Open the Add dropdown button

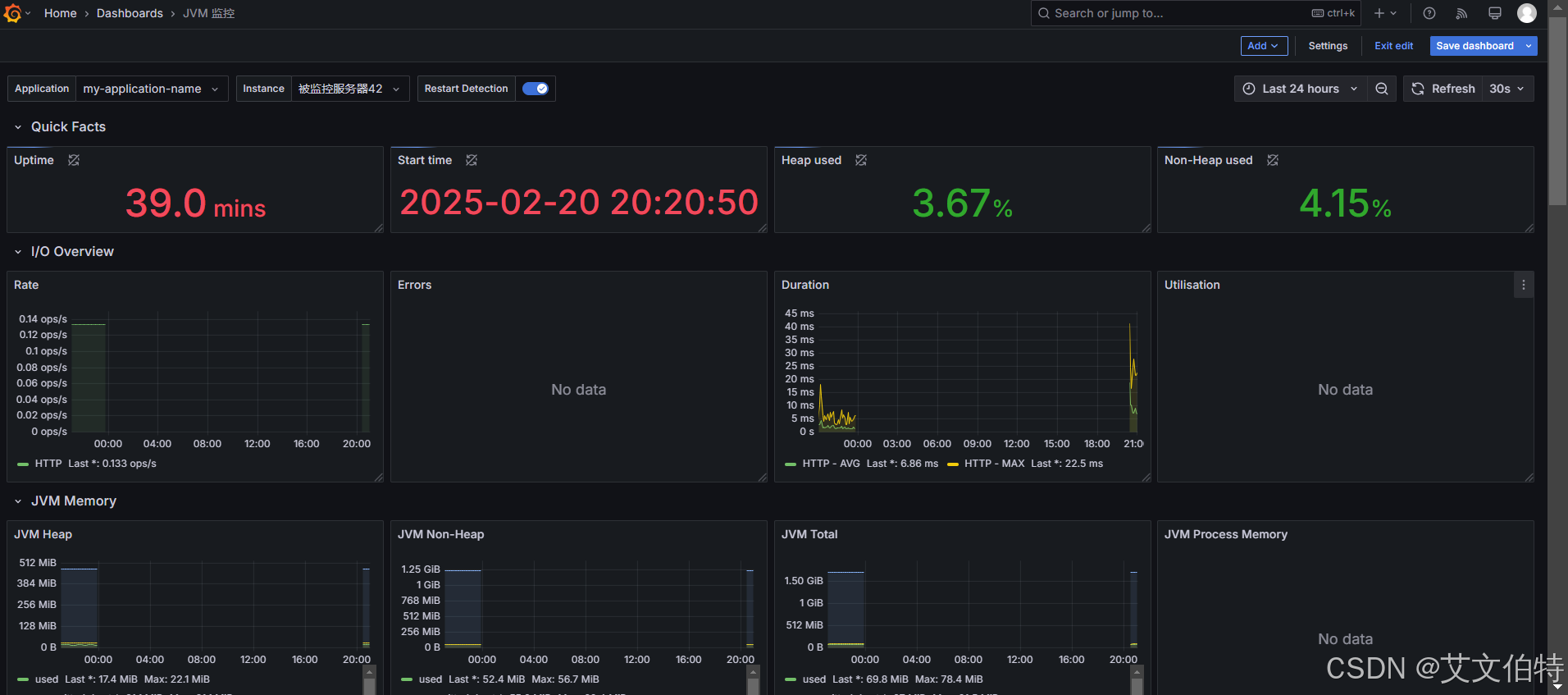click(x=1264, y=46)
